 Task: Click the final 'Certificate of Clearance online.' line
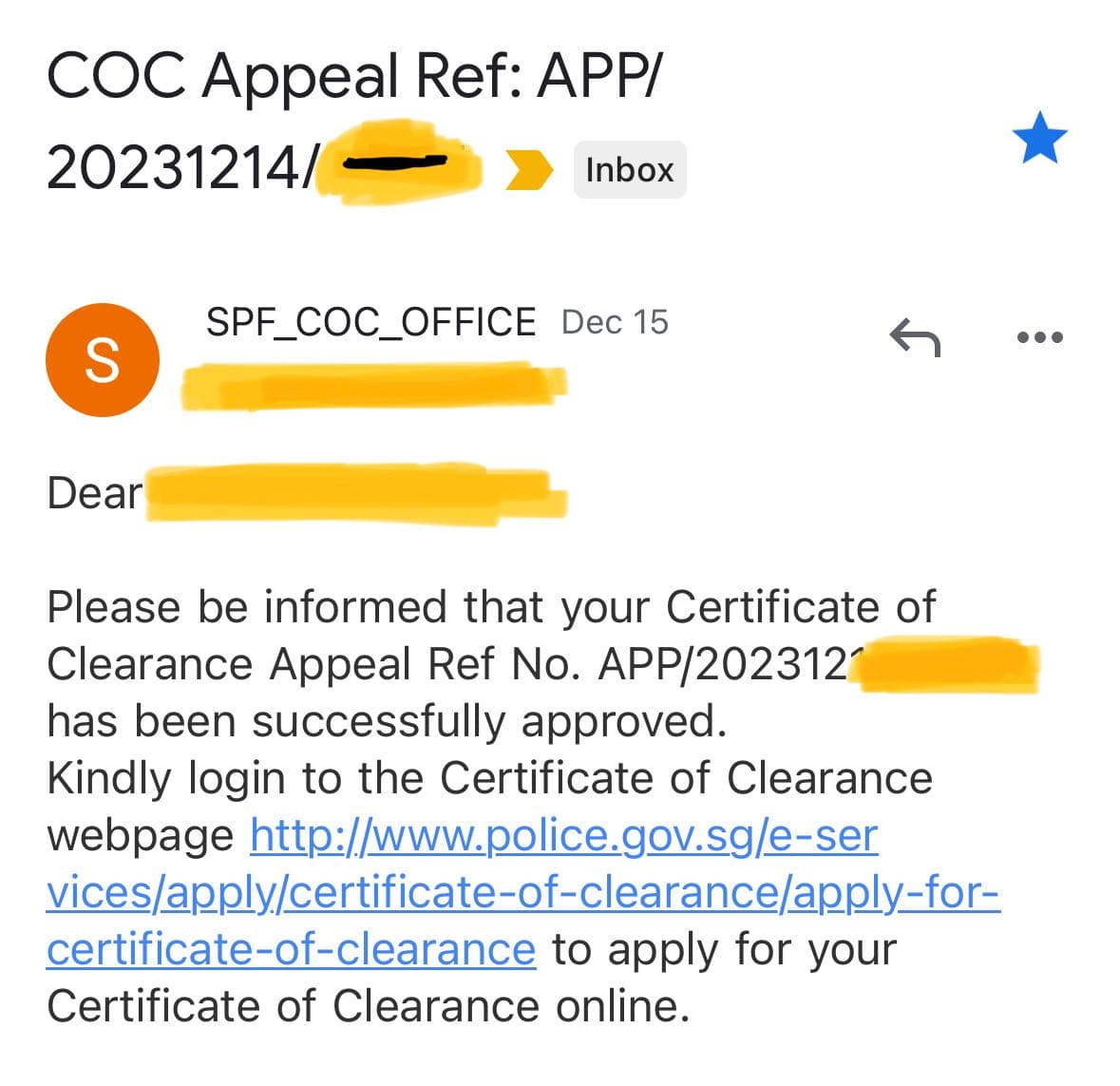click(368, 1006)
